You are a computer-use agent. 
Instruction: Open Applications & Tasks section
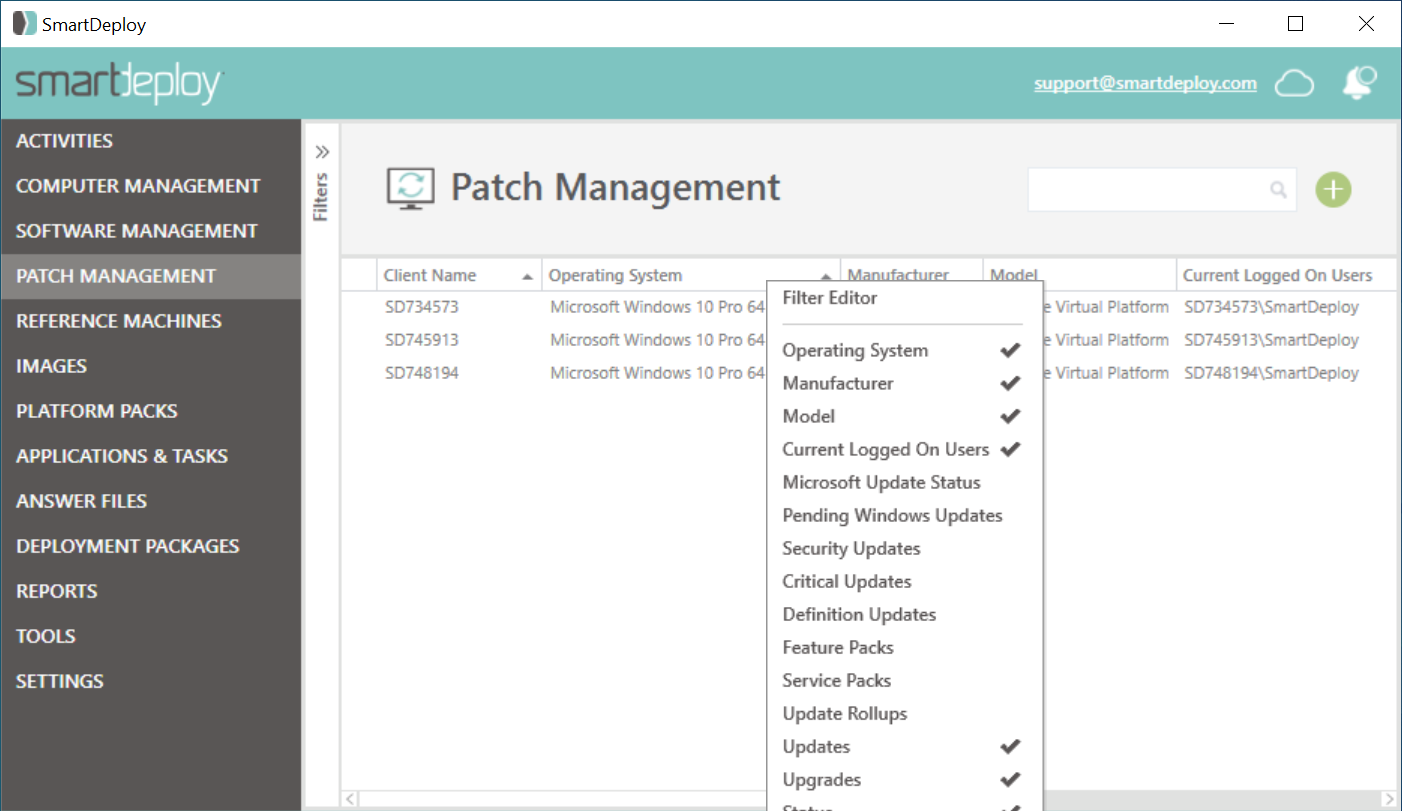click(x=151, y=456)
